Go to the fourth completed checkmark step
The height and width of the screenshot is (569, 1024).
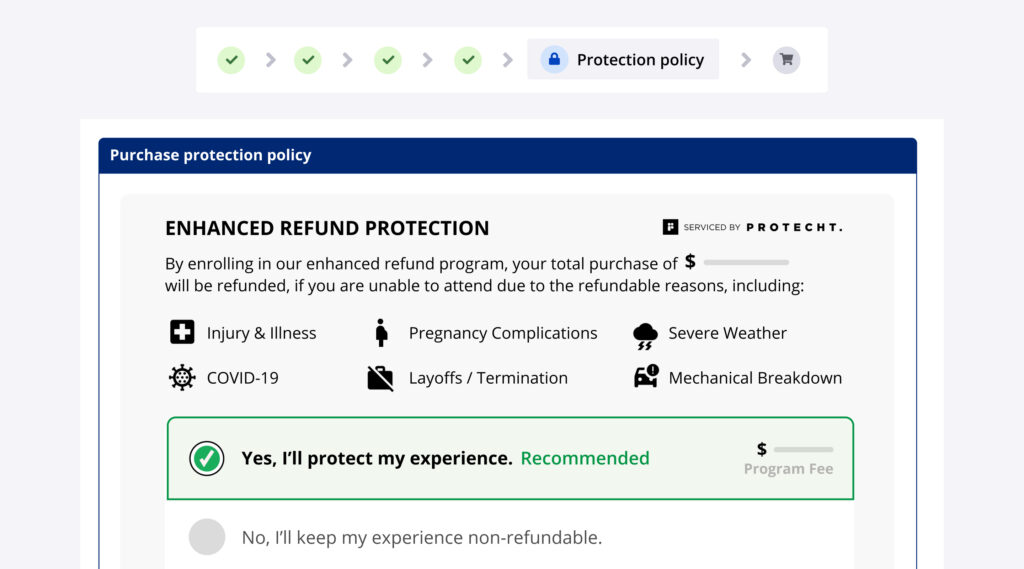(x=467, y=60)
